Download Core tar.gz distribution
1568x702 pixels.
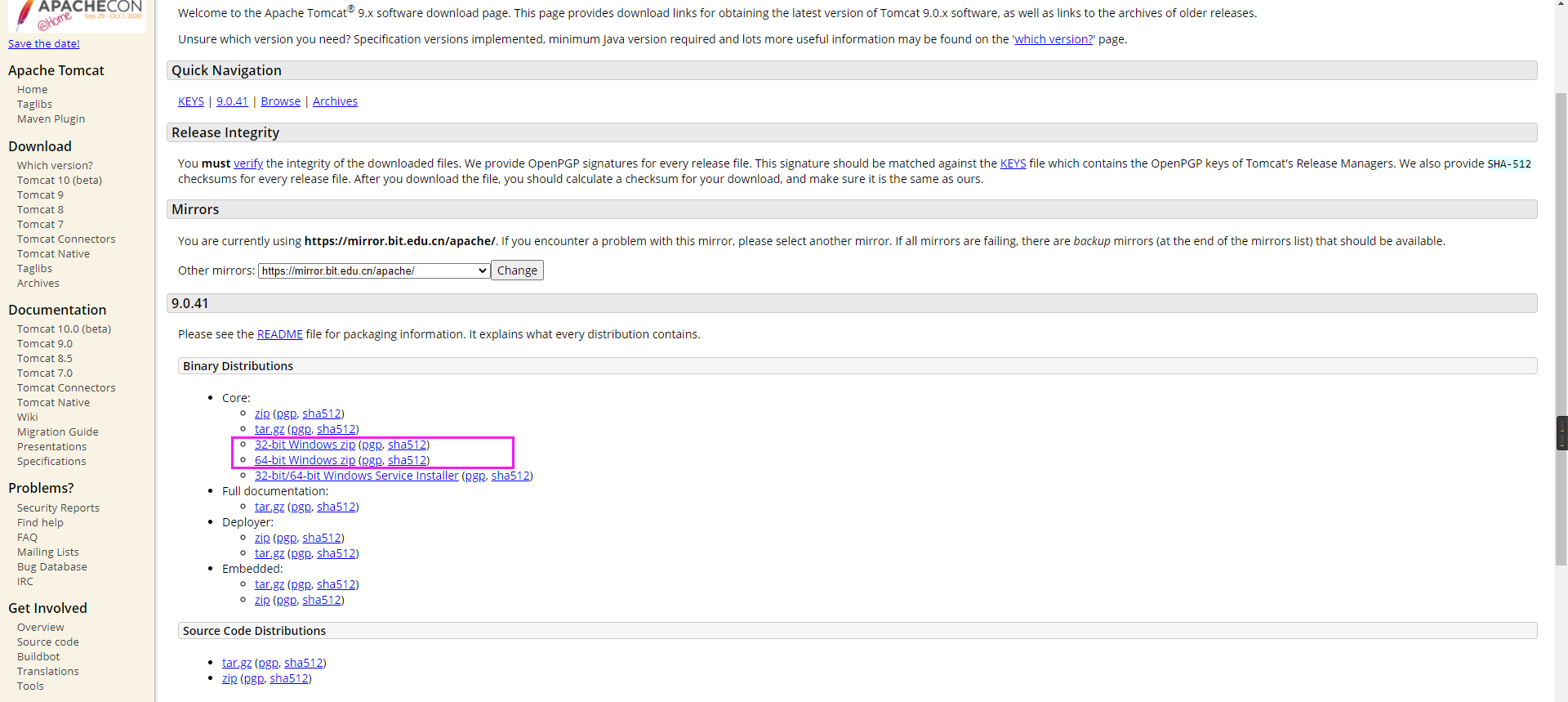[269, 429]
